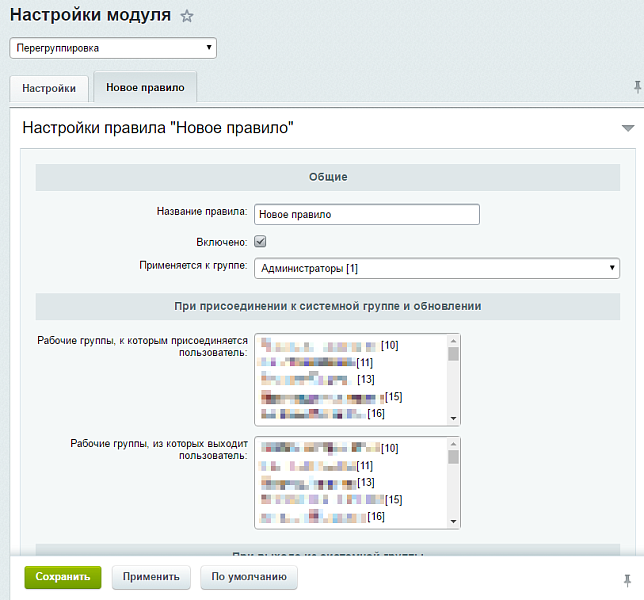644x600 pixels.
Task: Click the pin icon in the bottom button bar
Action: 627,579
